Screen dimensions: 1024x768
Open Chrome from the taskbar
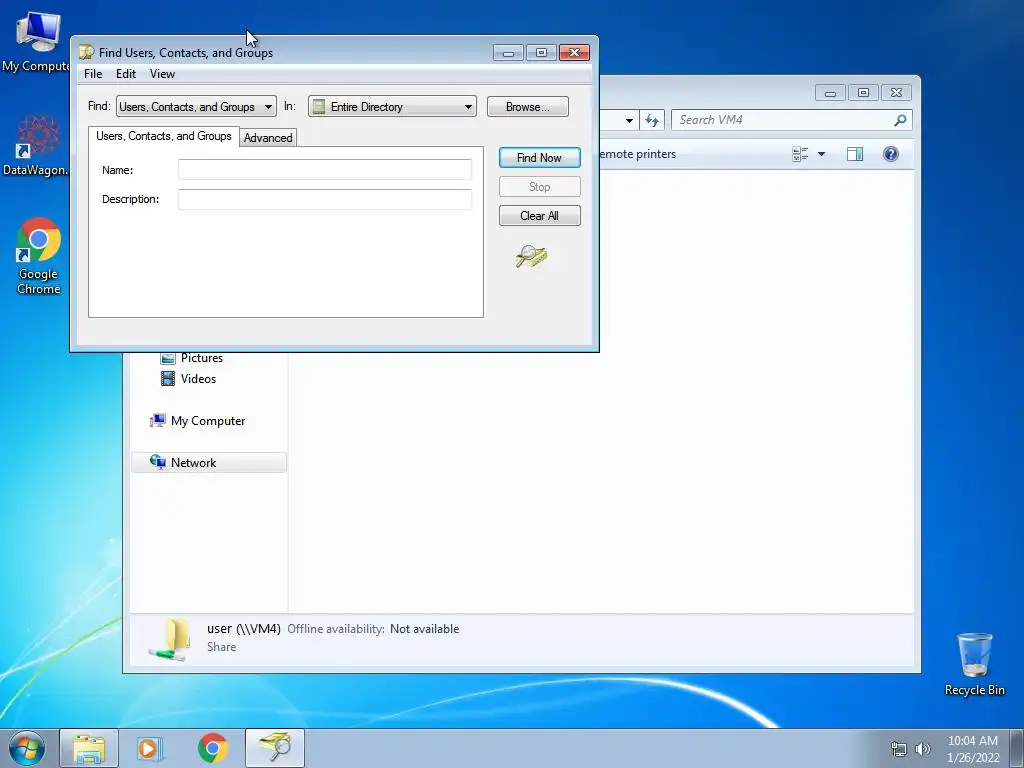click(x=212, y=748)
